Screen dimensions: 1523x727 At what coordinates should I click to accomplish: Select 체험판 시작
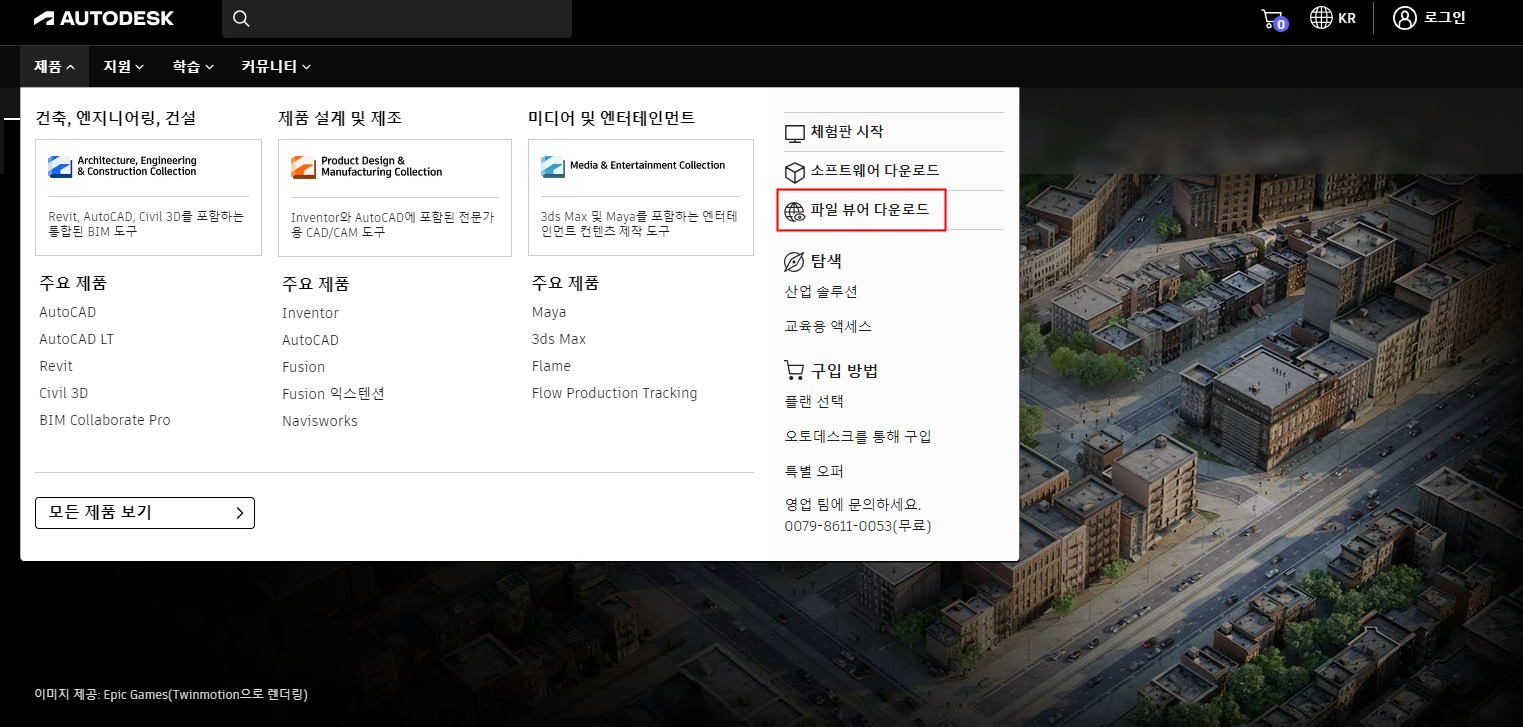tap(847, 132)
